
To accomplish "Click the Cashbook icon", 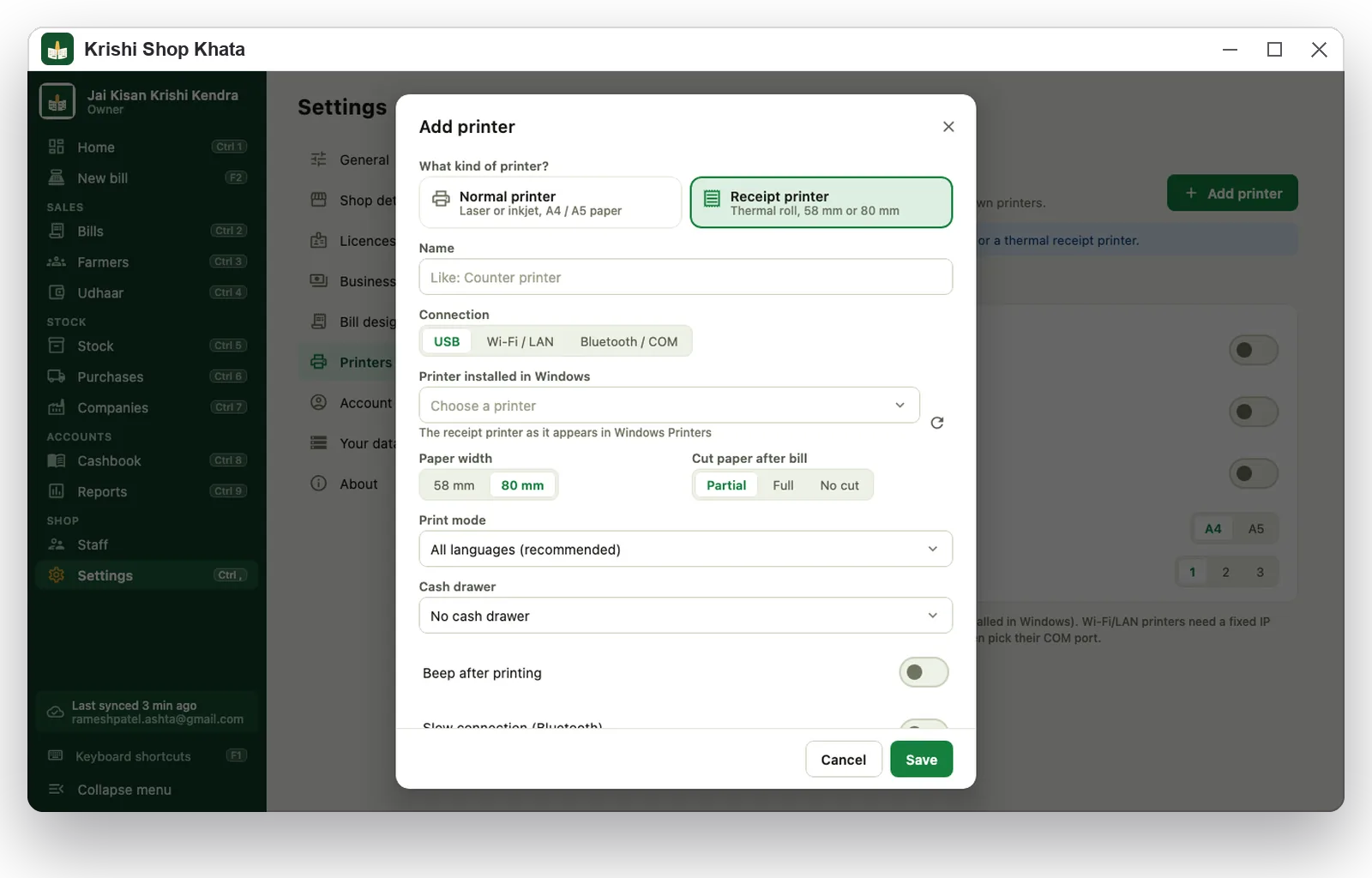I will [57, 460].
